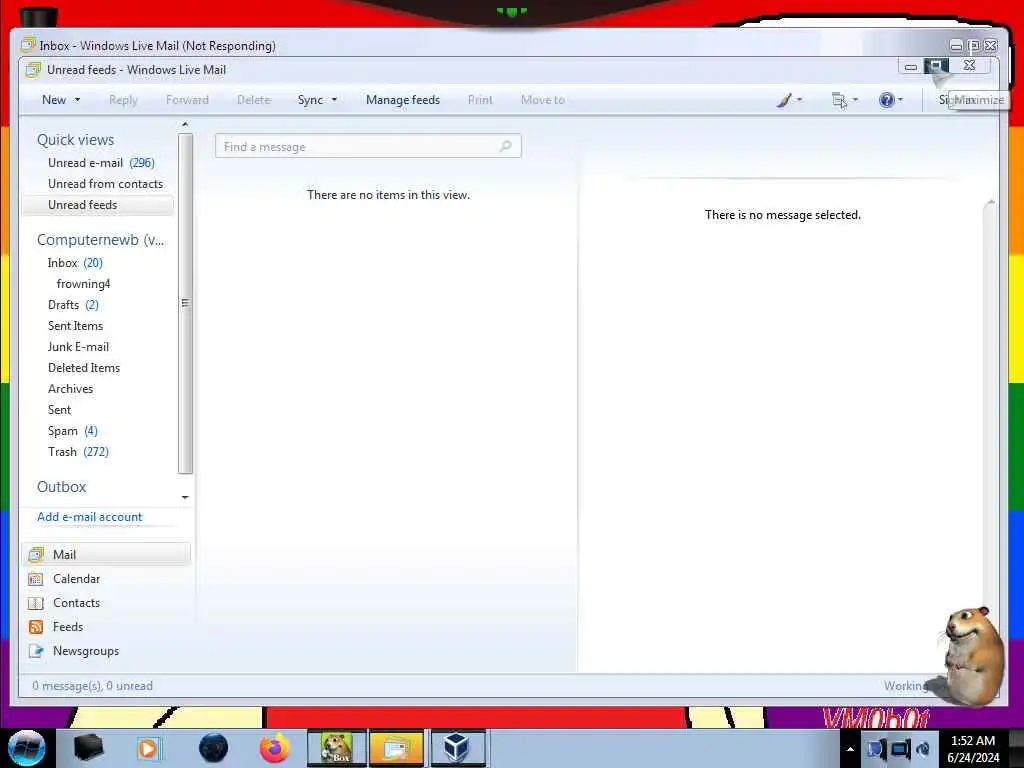Expand the New dropdown arrow
The width and height of the screenshot is (1024, 768).
(77, 100)
